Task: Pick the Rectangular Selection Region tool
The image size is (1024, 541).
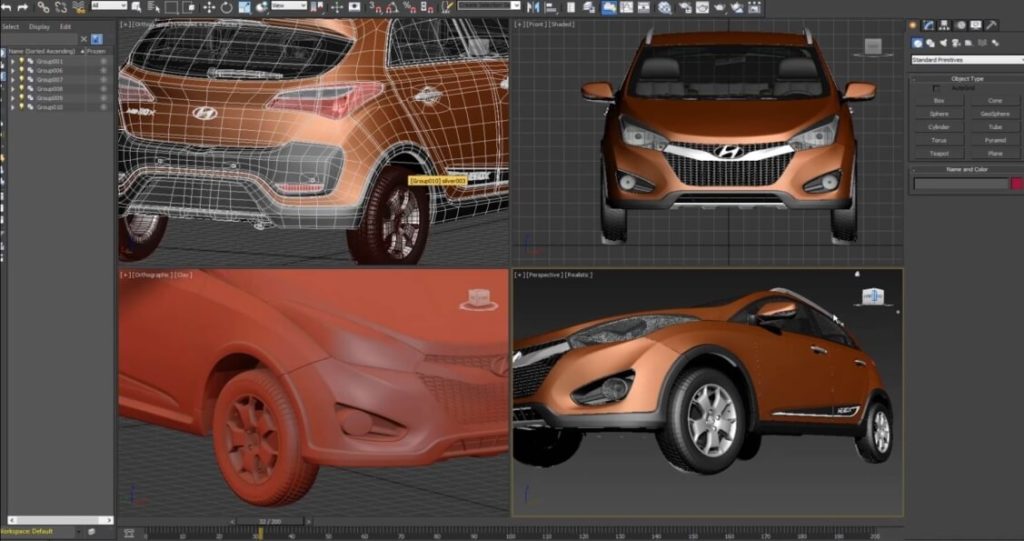Action: coord(172,7)
